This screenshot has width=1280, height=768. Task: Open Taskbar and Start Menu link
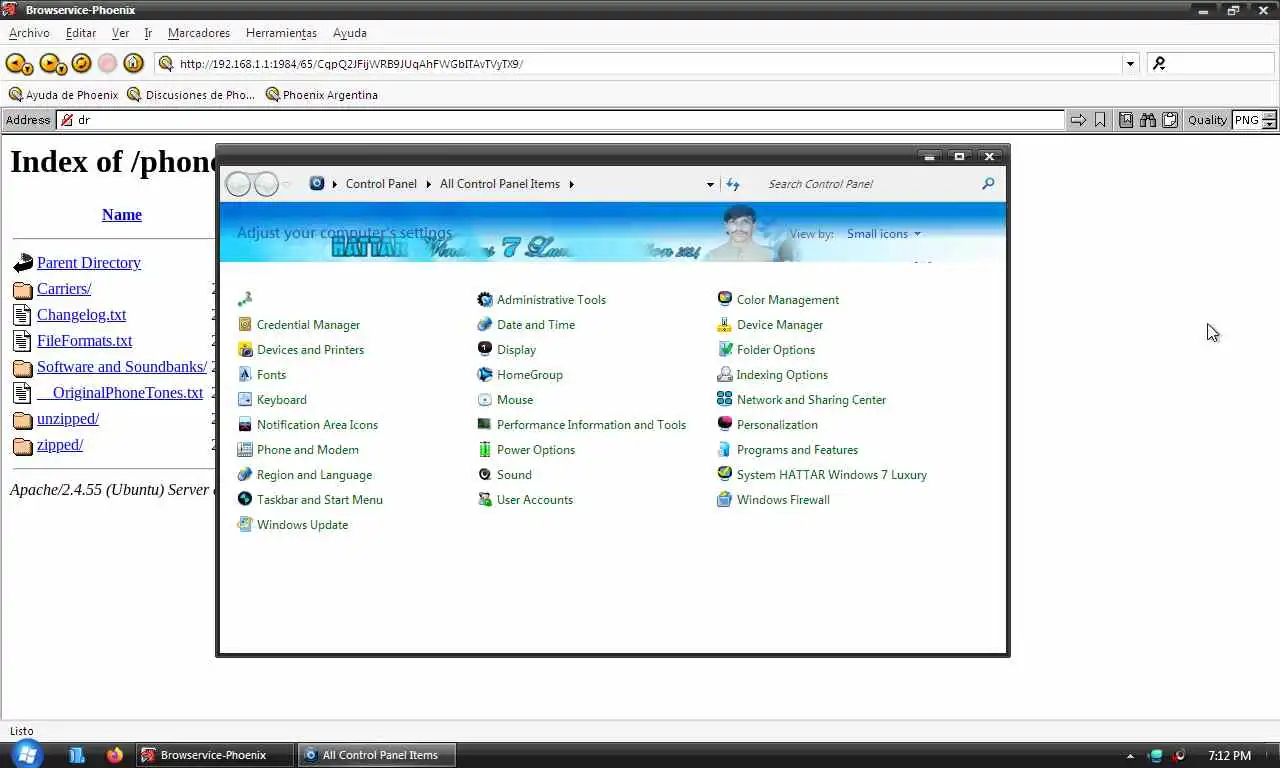tap(320, 500)
